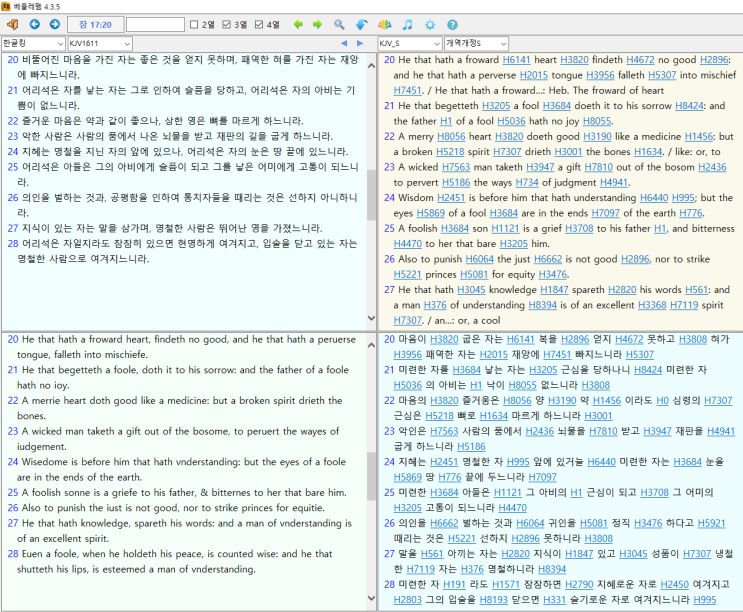
Task: Open Strong's link H3205 in KJV_S verse 21
Action: click(x=496, y=106)
